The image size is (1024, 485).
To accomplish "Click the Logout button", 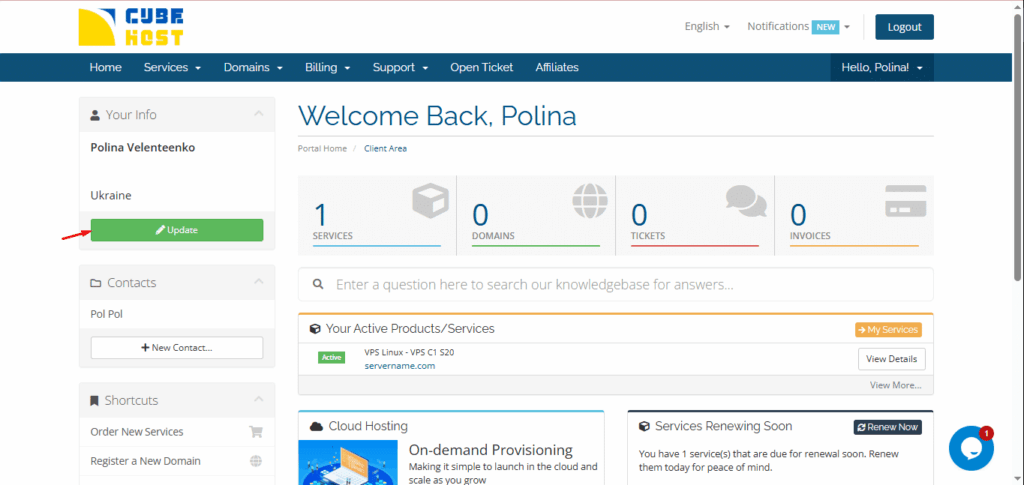I will 904,27.
